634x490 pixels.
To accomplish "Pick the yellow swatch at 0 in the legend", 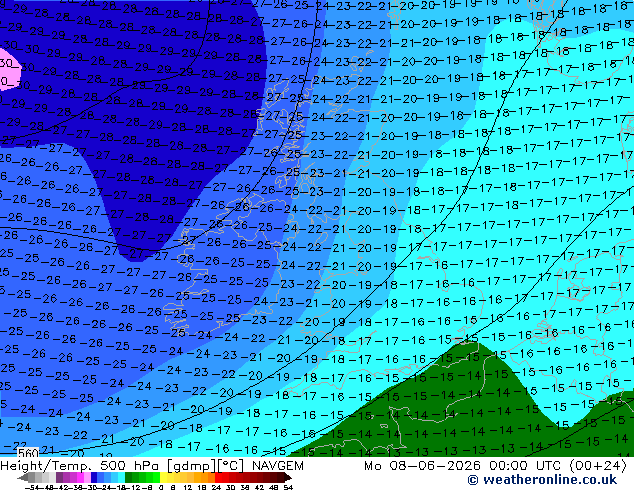I will coord(163,477).
